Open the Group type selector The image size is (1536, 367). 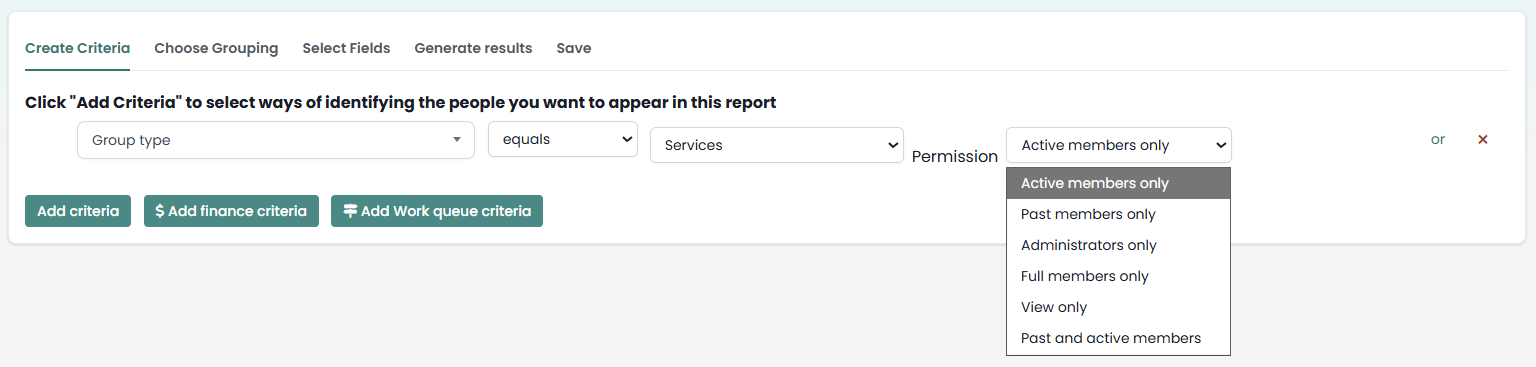(276, 140)
